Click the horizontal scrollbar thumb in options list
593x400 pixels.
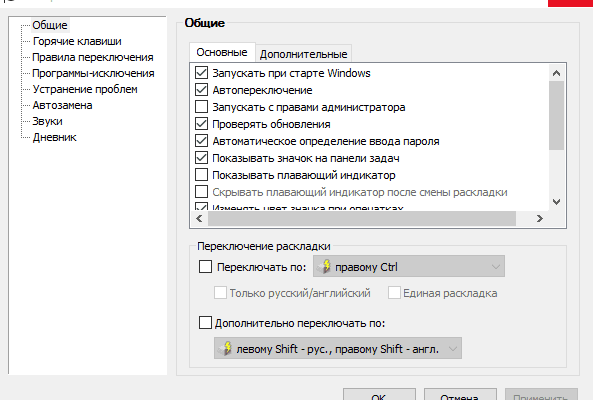point(362,219)
